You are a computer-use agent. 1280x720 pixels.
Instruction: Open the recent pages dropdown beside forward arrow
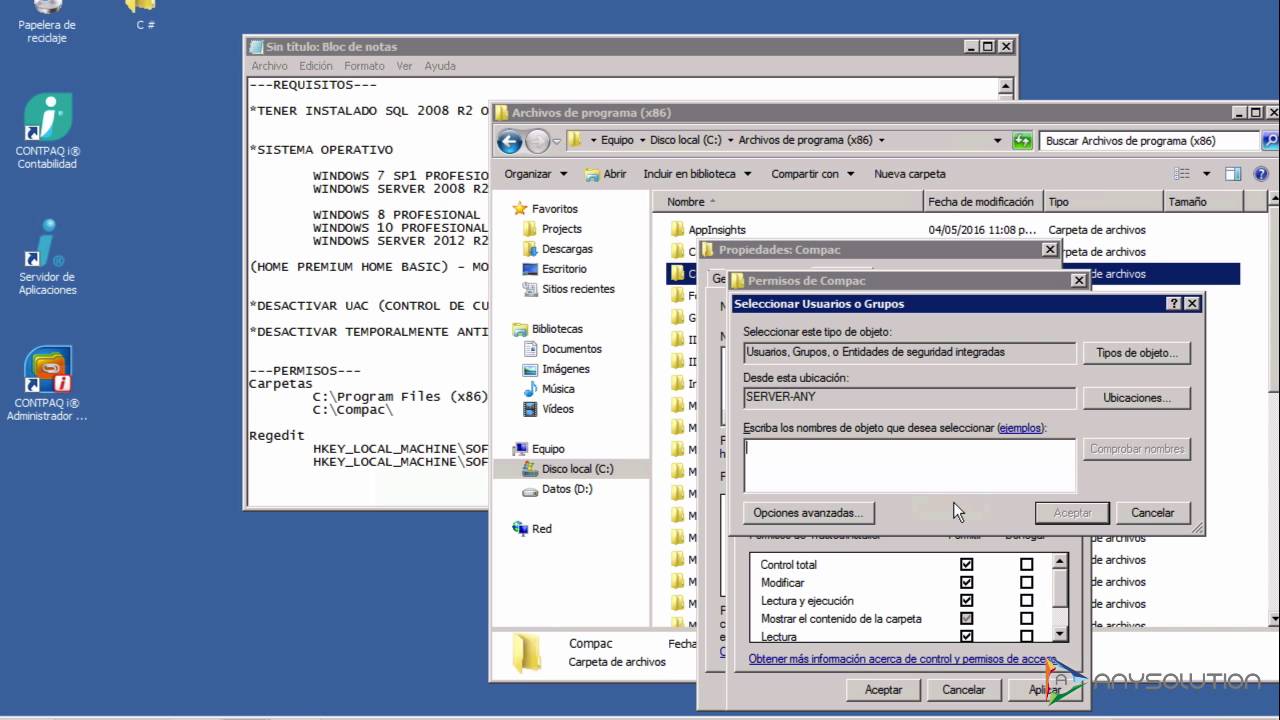tap(556, 141)
